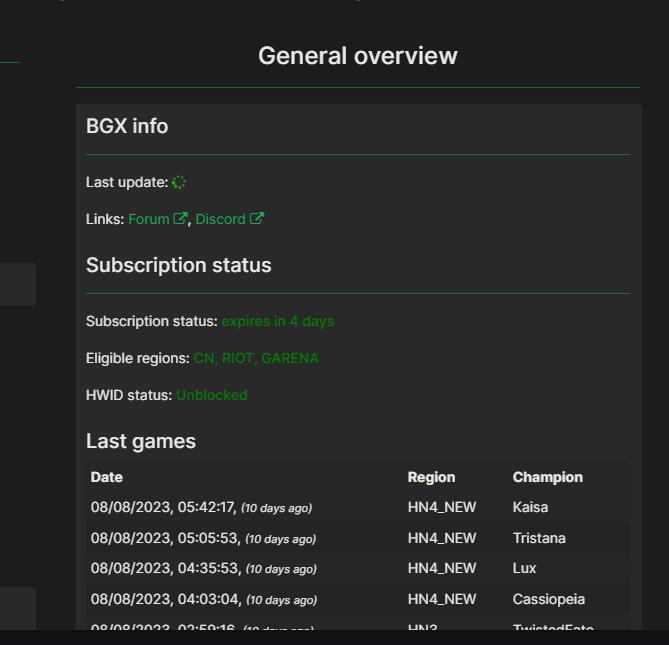
Task: Click the 'General overview' heading
Action: point(358,56)
